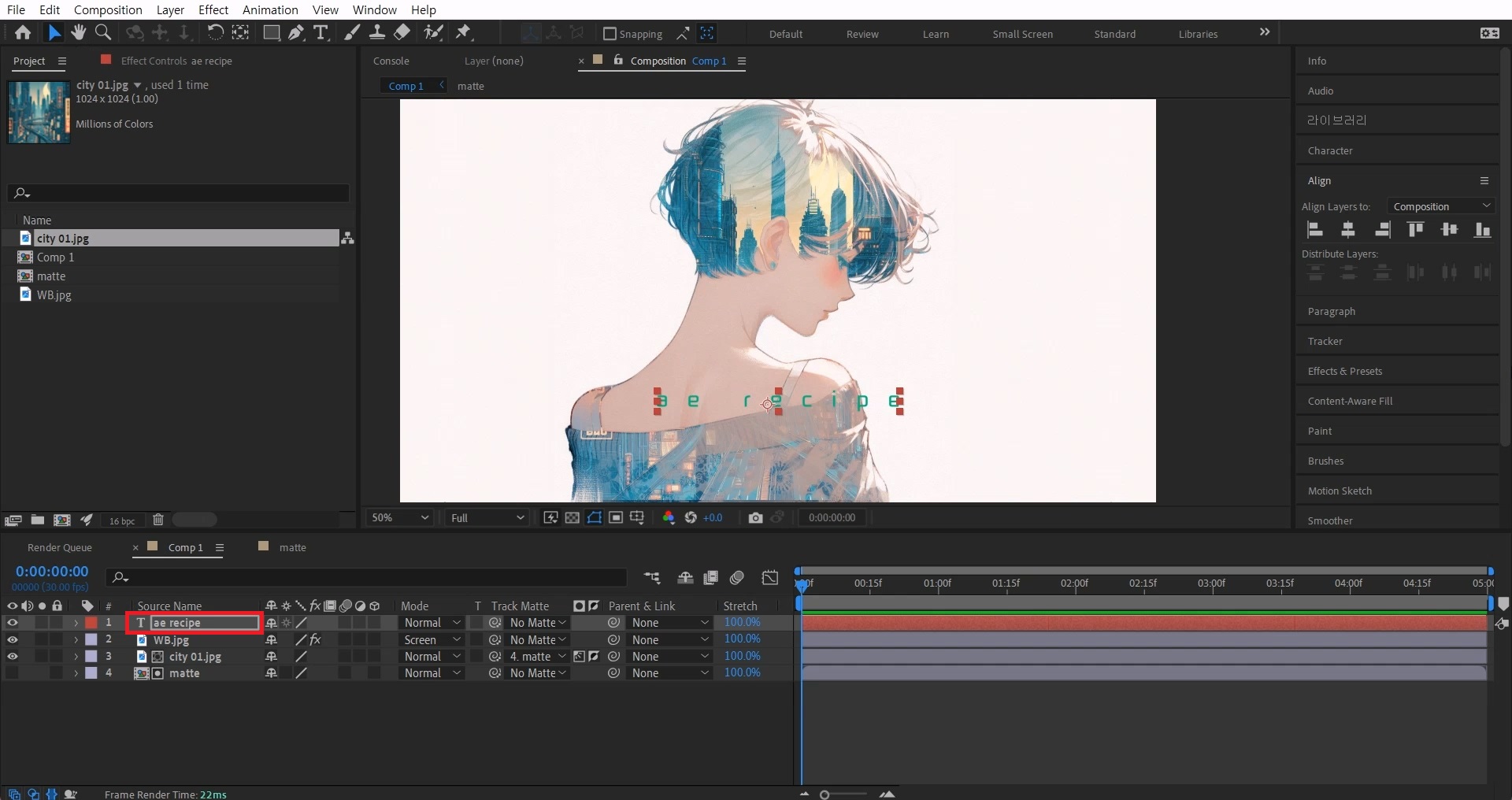Click Align Top icon in Align panel

pos(1415,229)
